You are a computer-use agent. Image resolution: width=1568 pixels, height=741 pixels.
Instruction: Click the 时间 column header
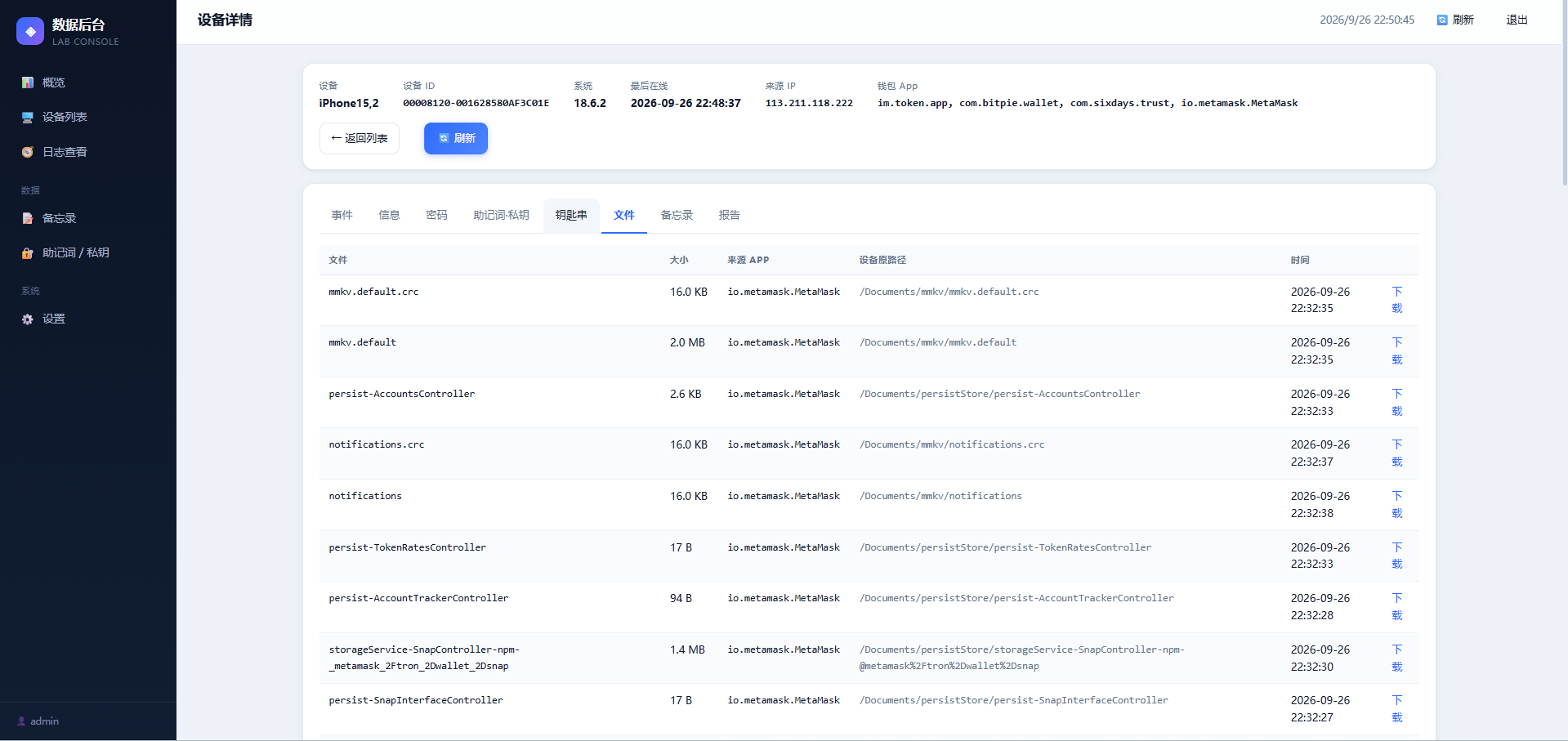click(x=1300, y=260)
